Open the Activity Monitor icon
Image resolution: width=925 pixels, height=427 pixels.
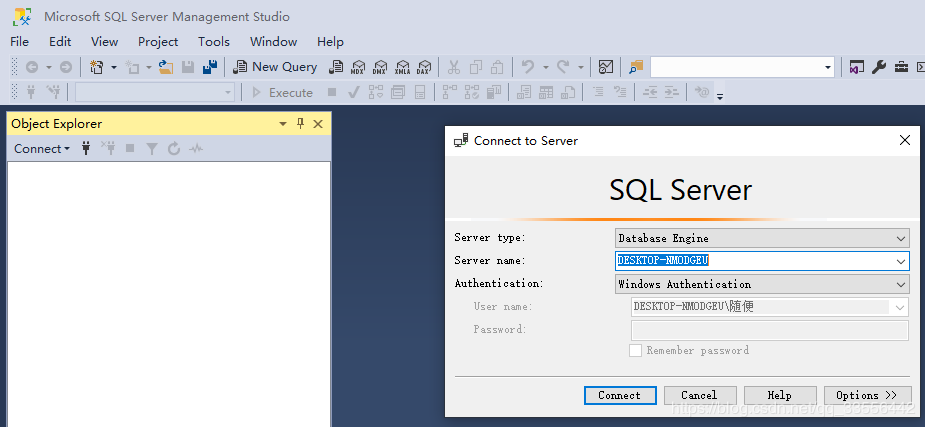click(606, 67)
